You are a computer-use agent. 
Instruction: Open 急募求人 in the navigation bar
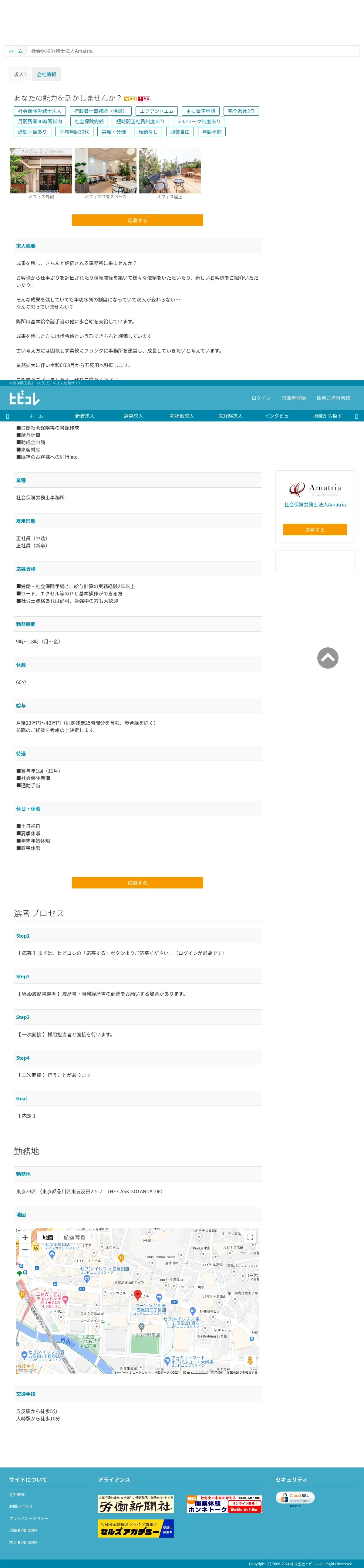[x=133, y=416]
